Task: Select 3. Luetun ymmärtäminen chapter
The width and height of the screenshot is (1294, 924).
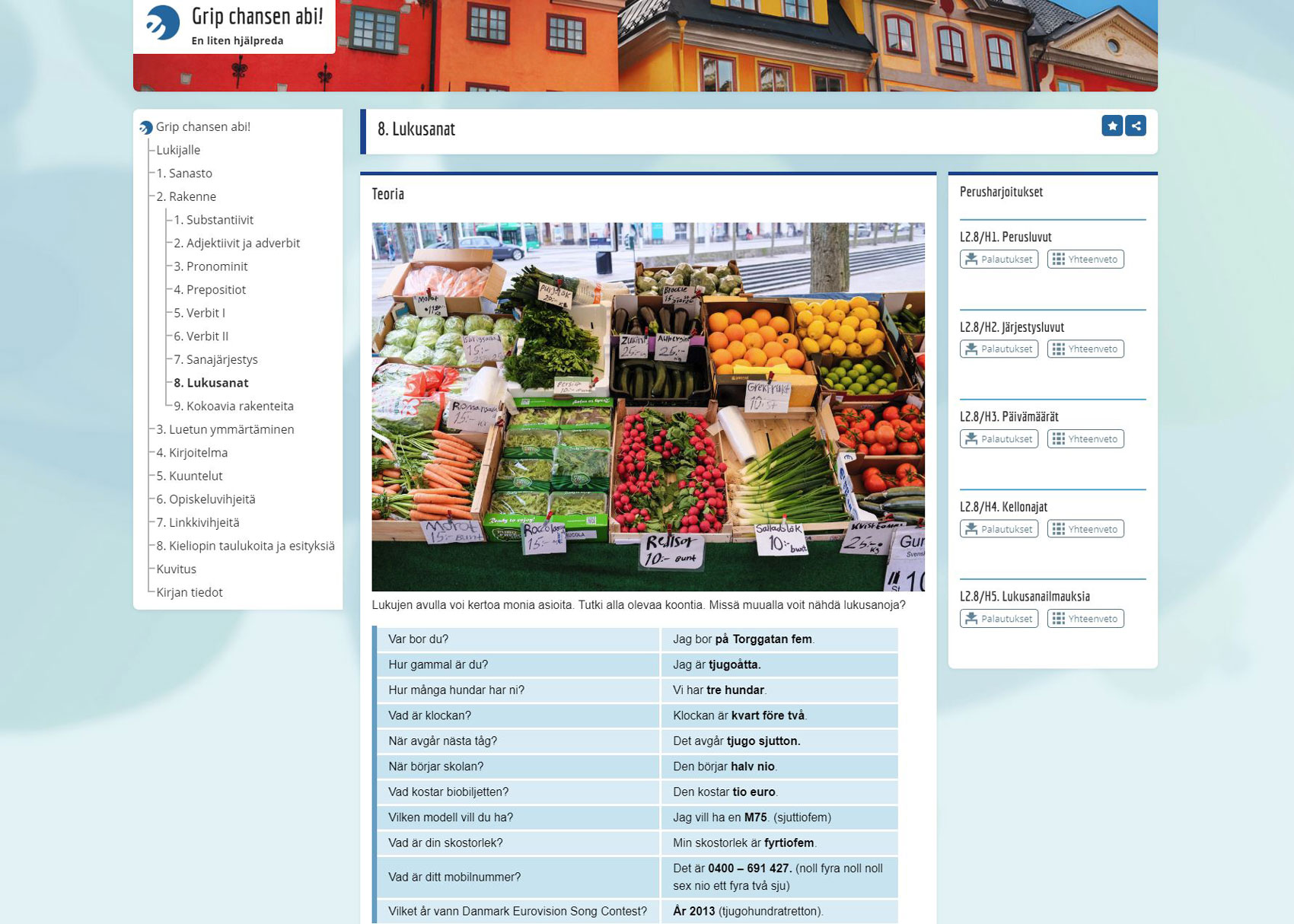Action: tap(225, 429)
